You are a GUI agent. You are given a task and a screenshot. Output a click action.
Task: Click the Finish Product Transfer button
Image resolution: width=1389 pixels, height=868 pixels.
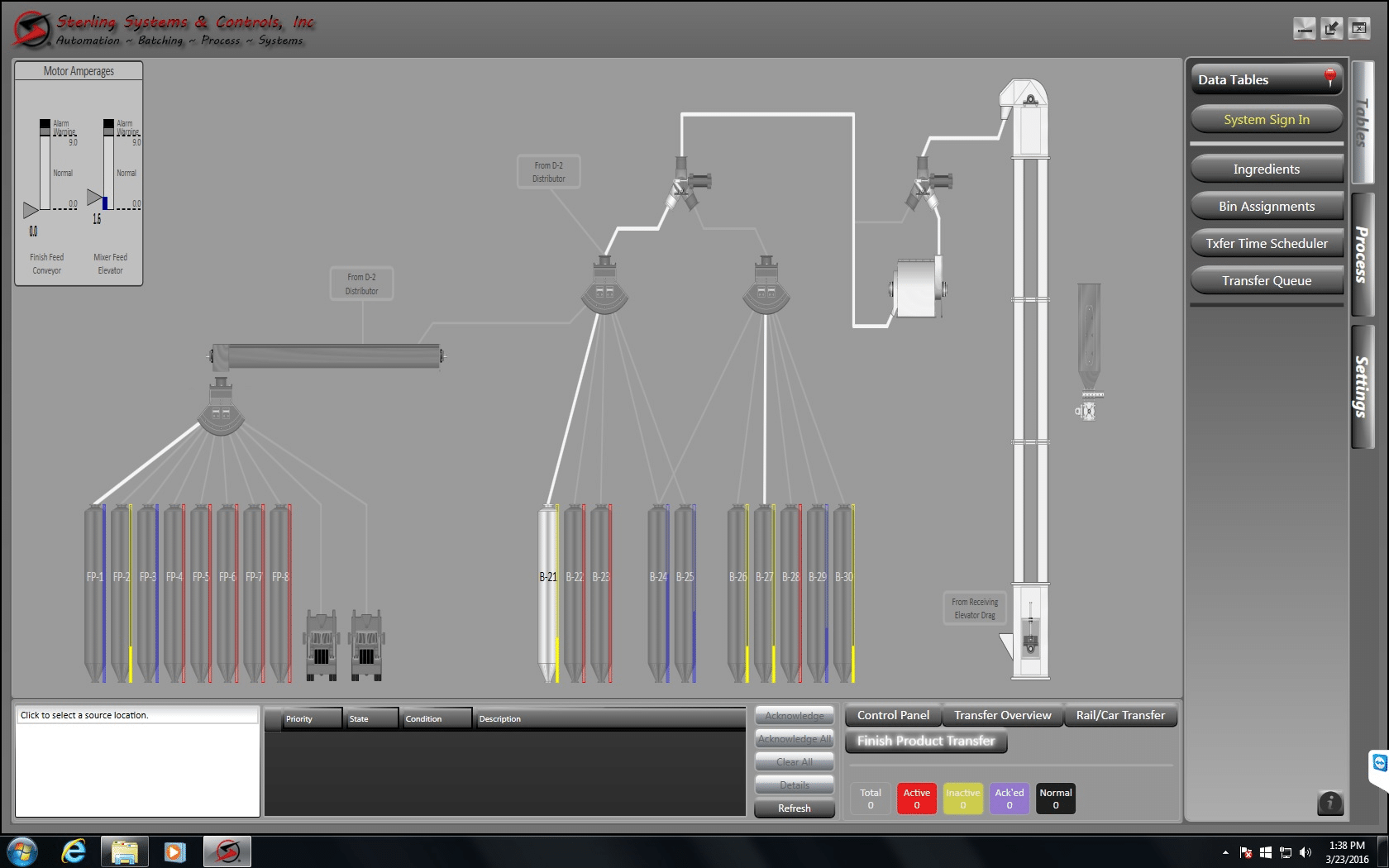(x=925, y=741)
